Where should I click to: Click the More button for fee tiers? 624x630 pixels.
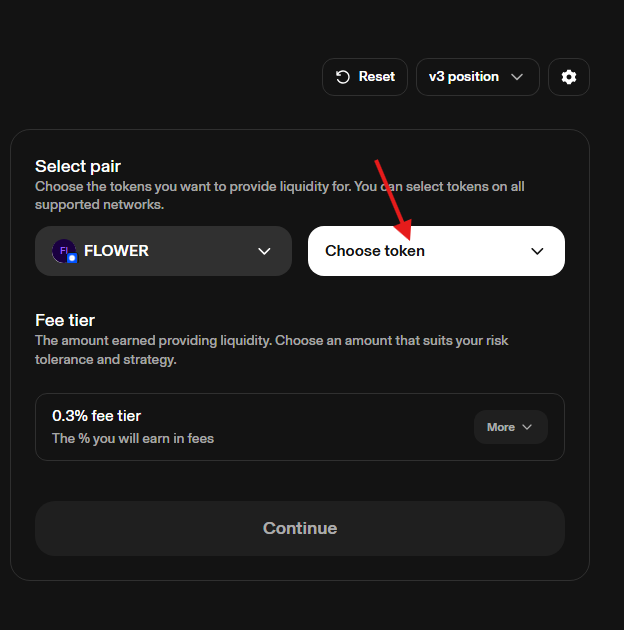511,427
